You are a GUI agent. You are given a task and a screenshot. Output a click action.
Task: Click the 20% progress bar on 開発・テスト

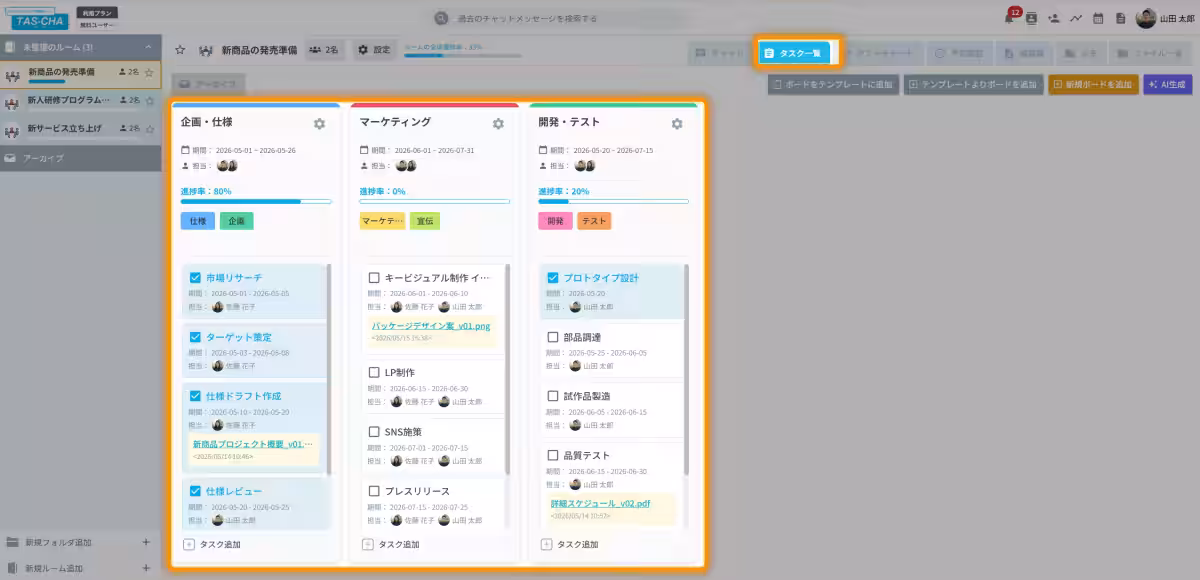tap(613, 201)
